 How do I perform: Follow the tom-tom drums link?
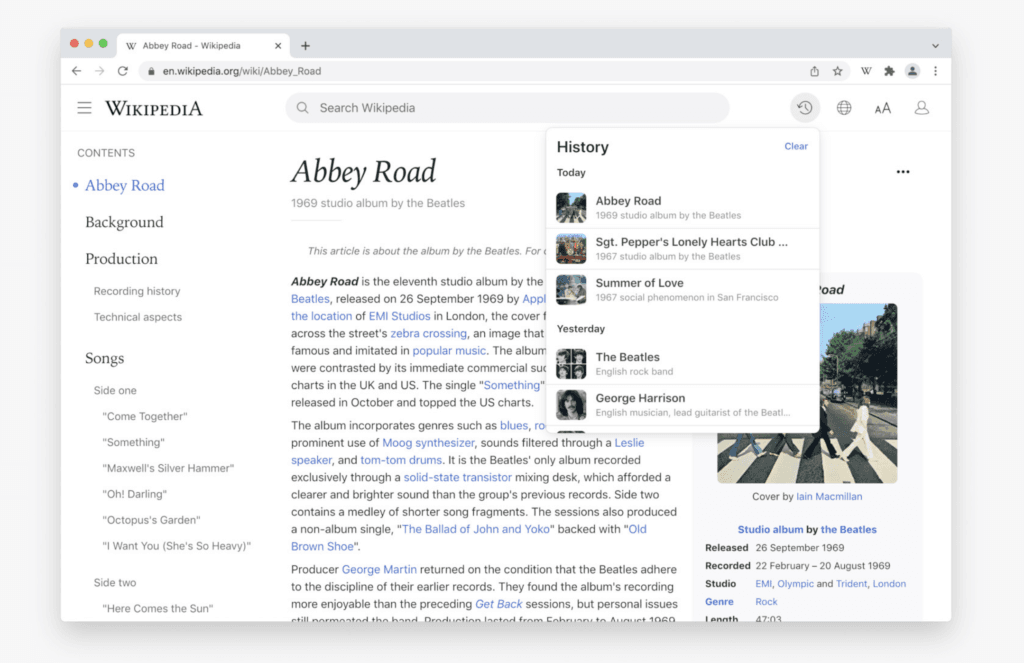(401, 461)
